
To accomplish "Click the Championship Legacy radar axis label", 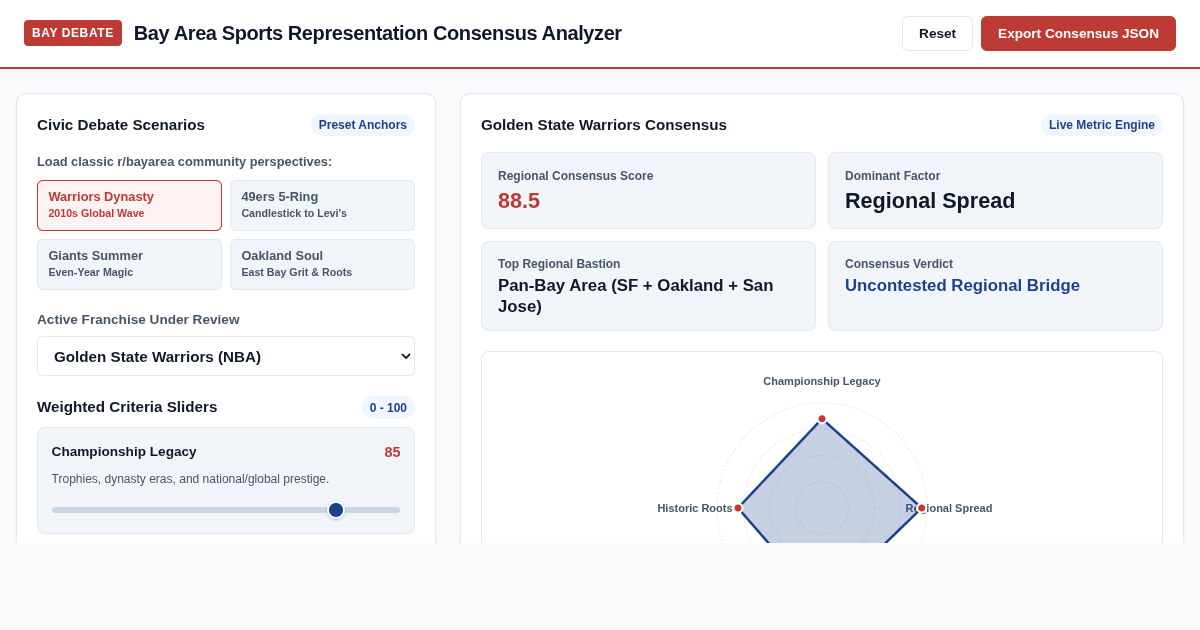I will click(822, 381).
